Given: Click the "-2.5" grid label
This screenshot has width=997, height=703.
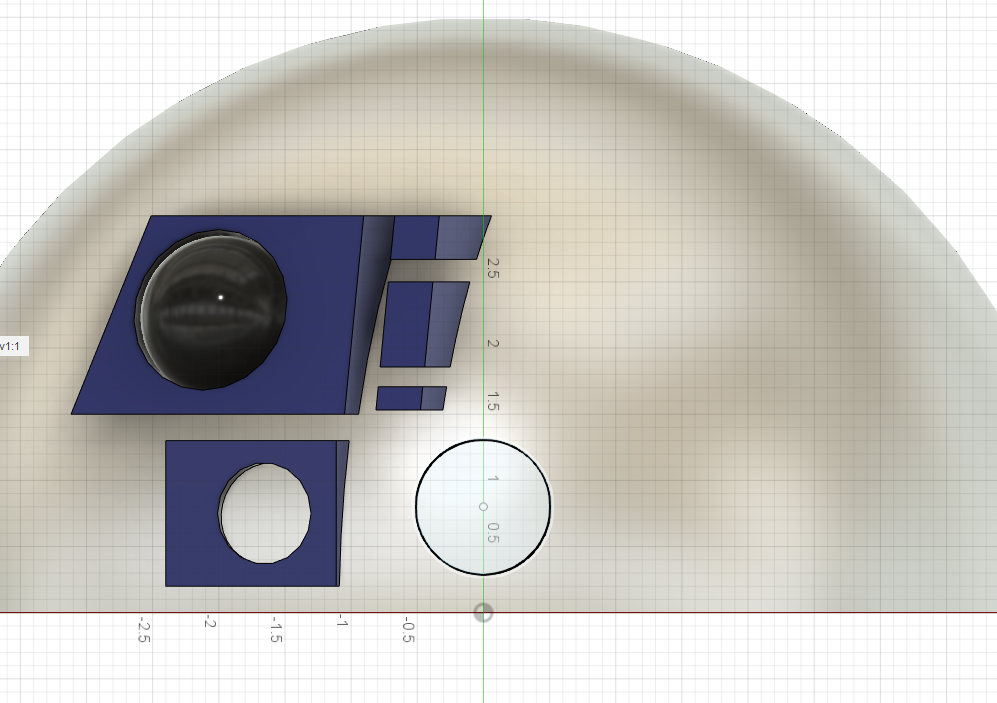Looking at the screenshot, I should [x=144, y=629].
